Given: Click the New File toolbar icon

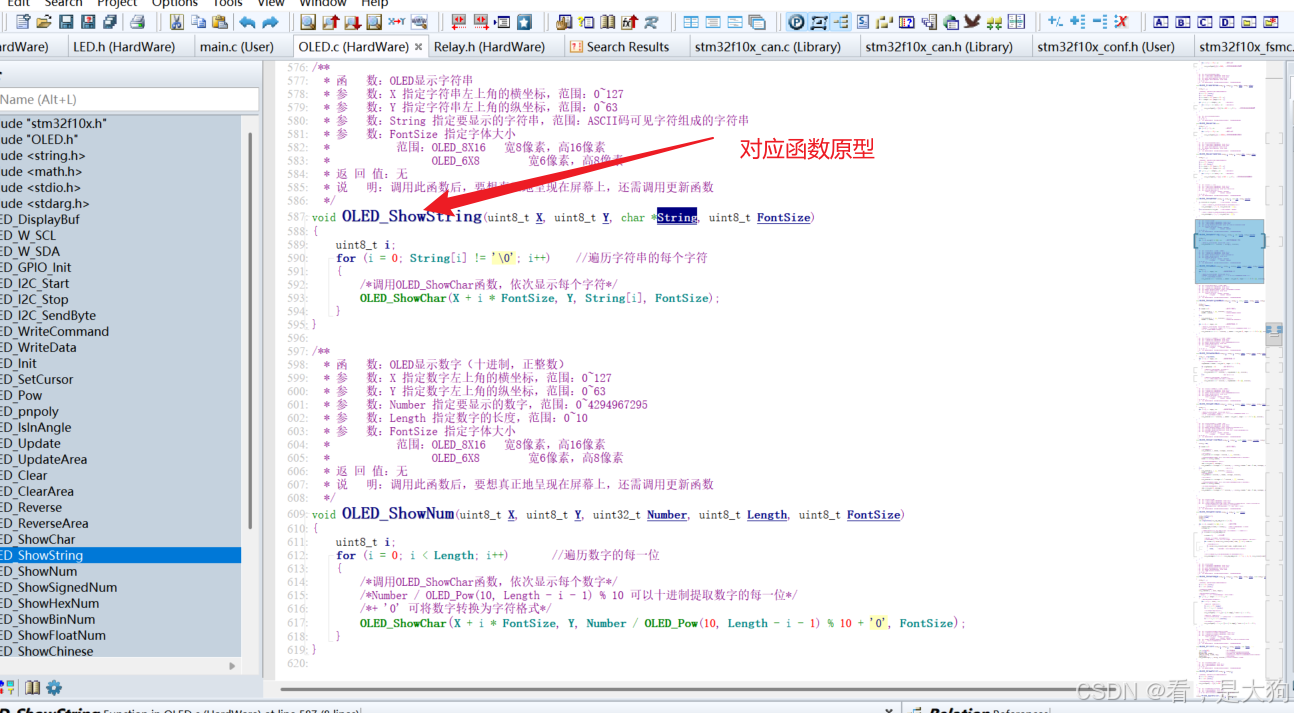Looking at the screenshot, I should point(22,22).
